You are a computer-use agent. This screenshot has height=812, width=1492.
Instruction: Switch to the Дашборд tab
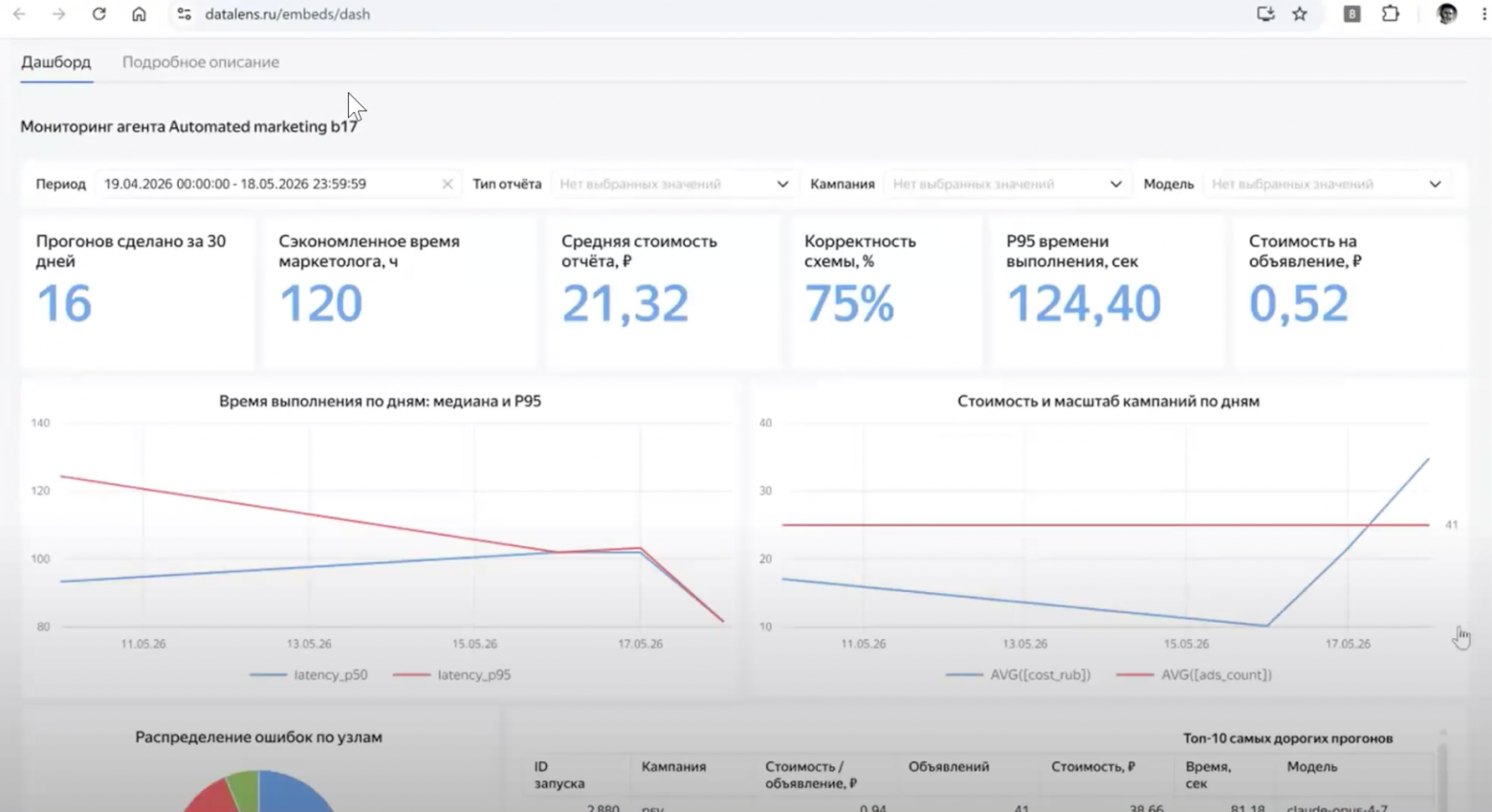click(x=56, y=62)
